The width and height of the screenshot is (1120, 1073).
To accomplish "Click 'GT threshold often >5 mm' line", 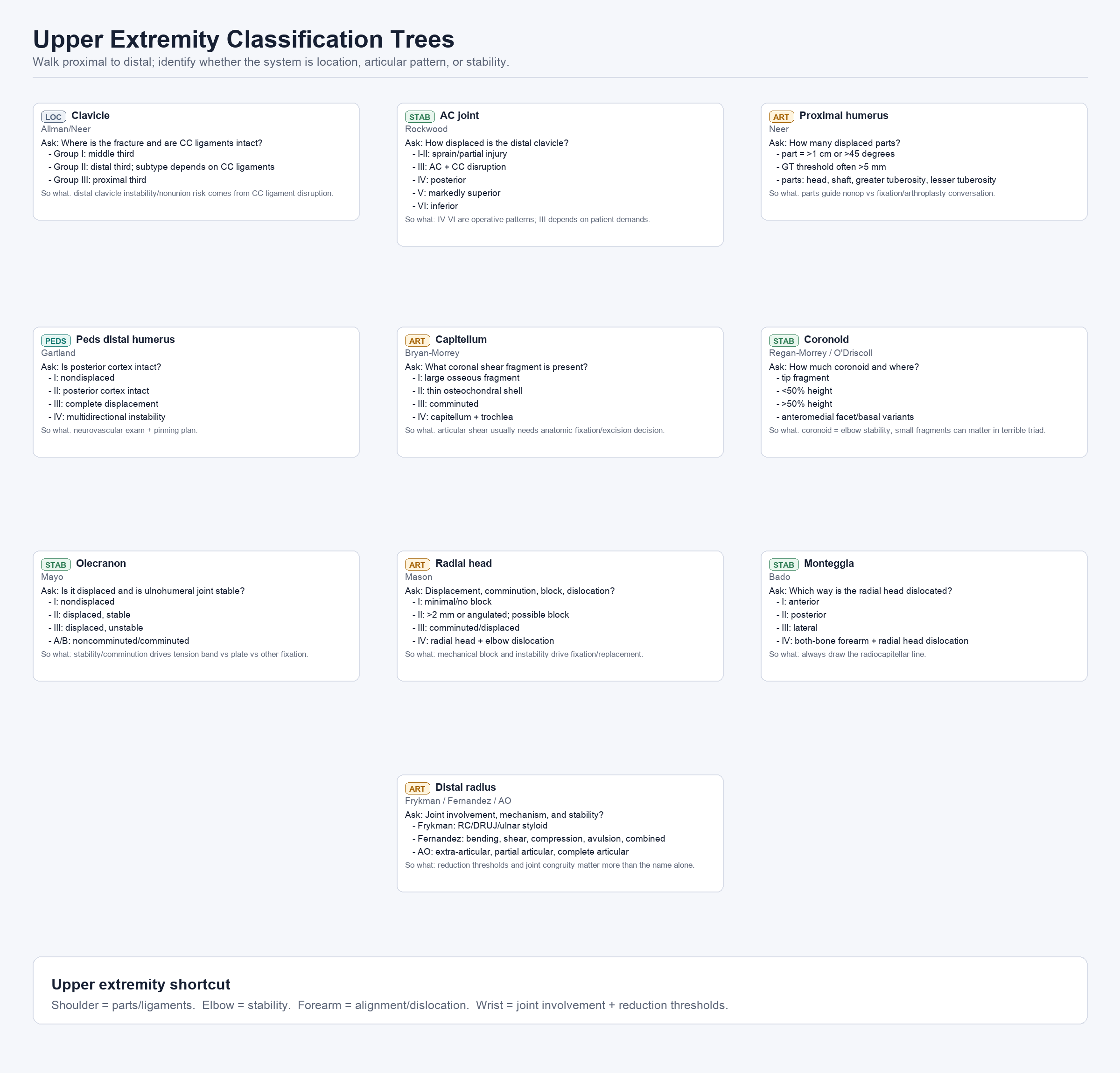I will [831, 167].
